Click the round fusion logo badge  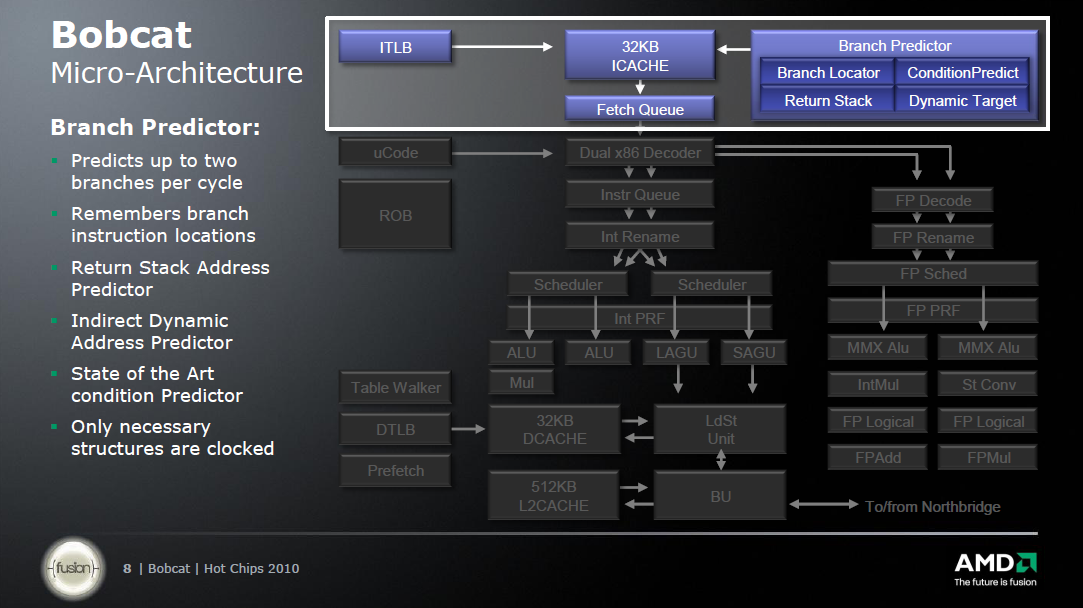[x=73, y=569]
